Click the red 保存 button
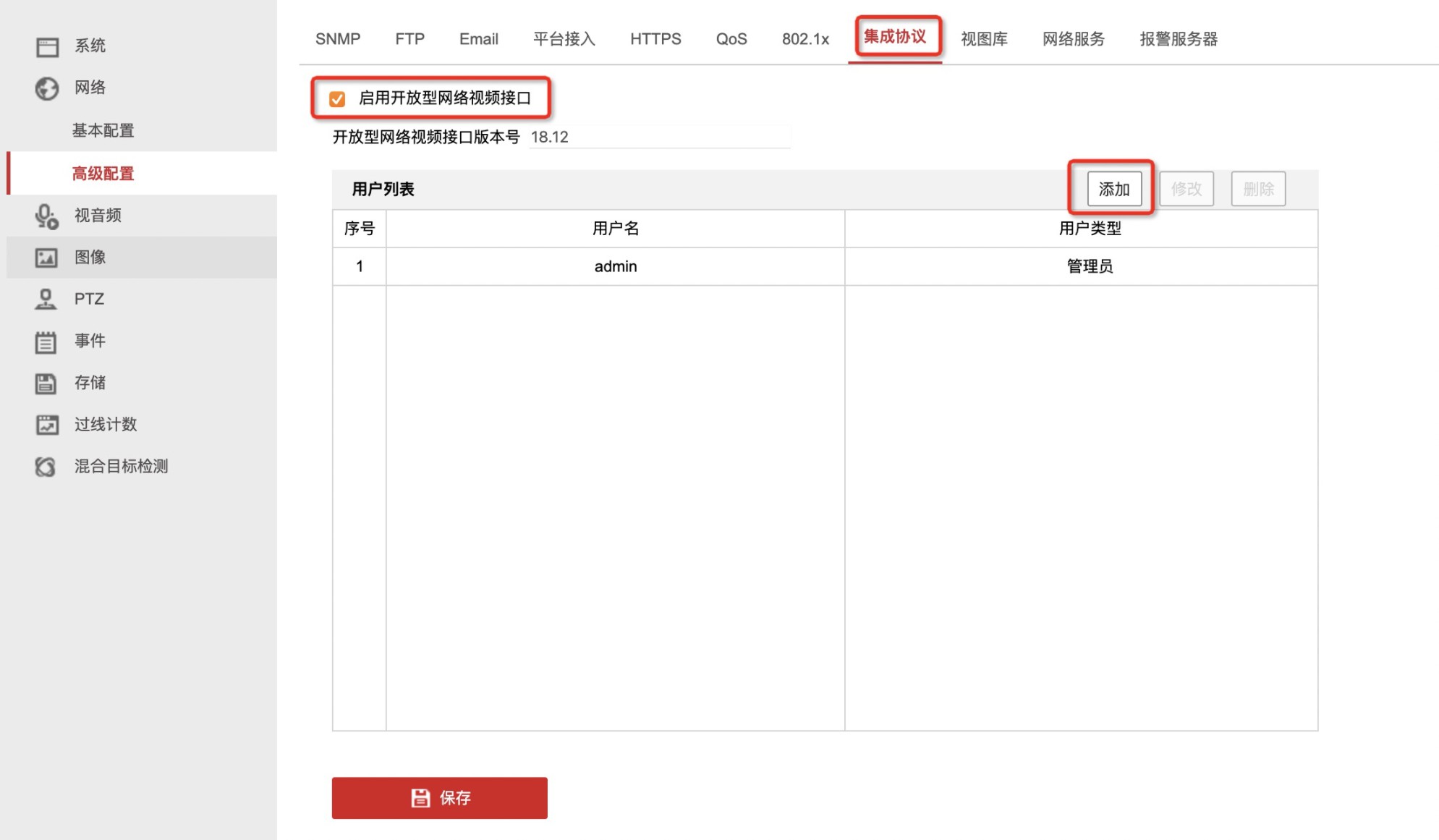Screen dimensions: 1439x840 coord(439,798)
